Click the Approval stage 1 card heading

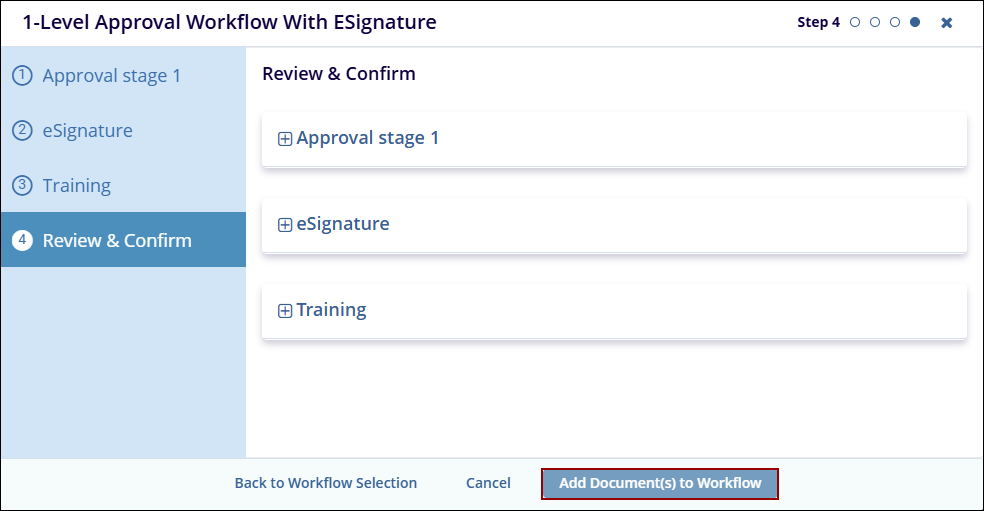click(368, 138)
